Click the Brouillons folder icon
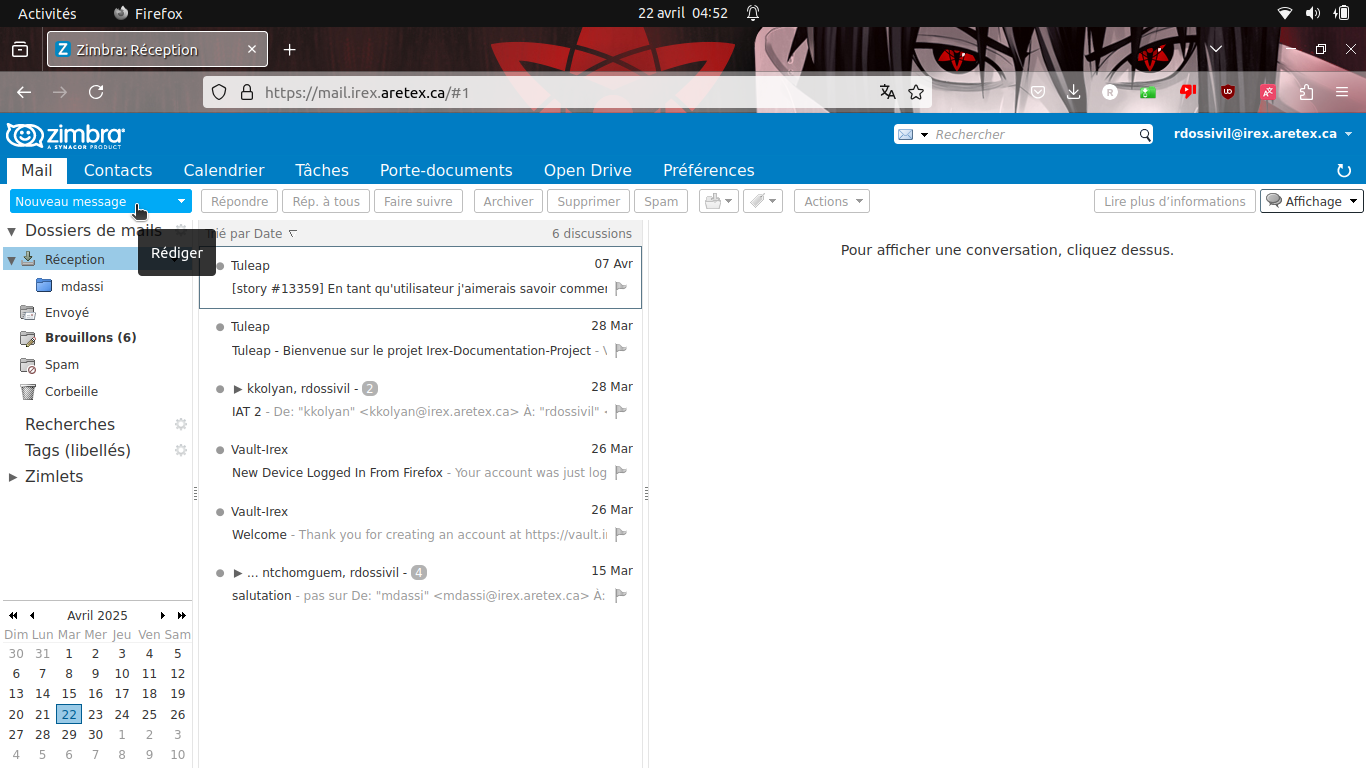The image size is (1366, 768). tap(28, 338)
